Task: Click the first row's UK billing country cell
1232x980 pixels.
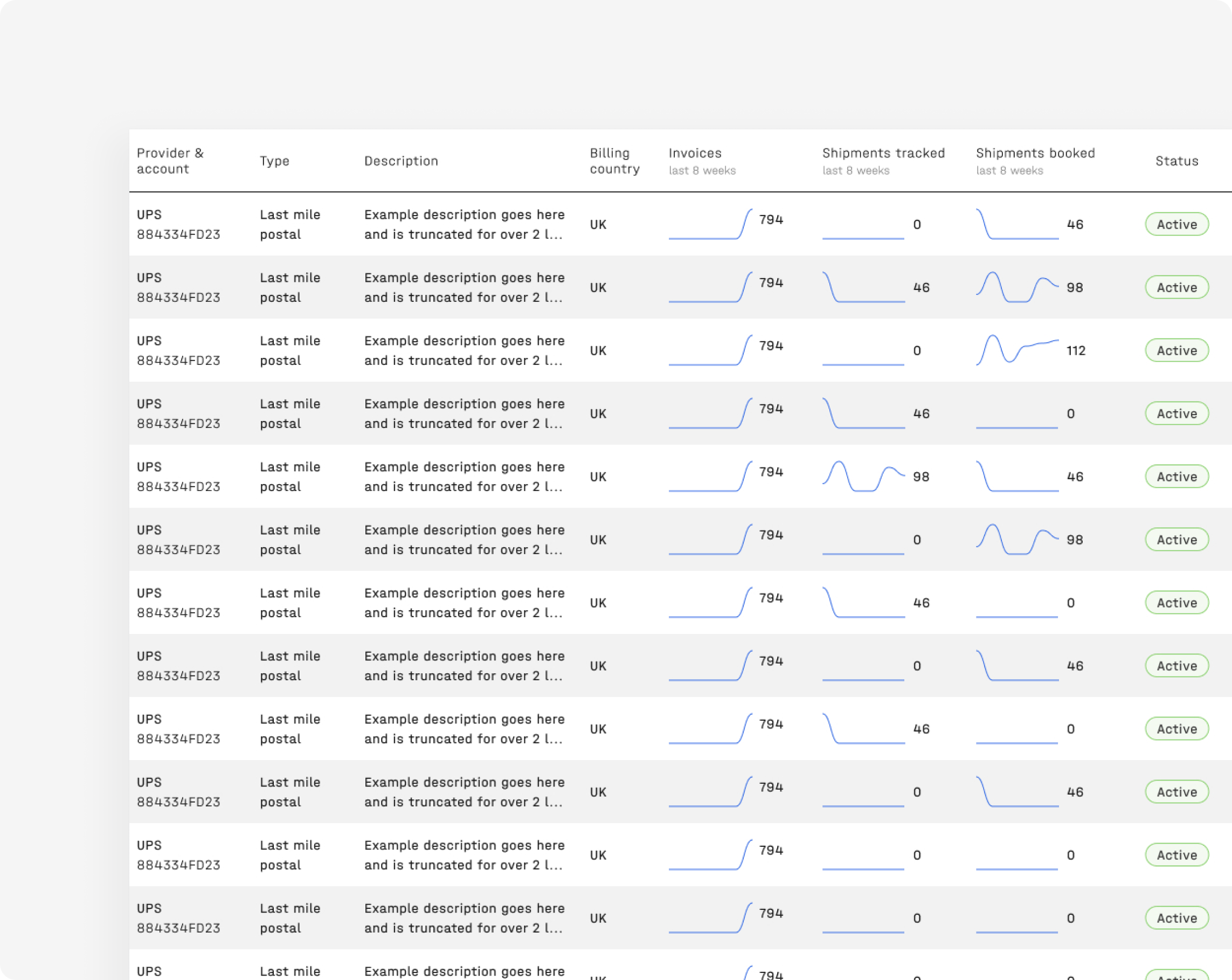Action: (x=598, y=225)
